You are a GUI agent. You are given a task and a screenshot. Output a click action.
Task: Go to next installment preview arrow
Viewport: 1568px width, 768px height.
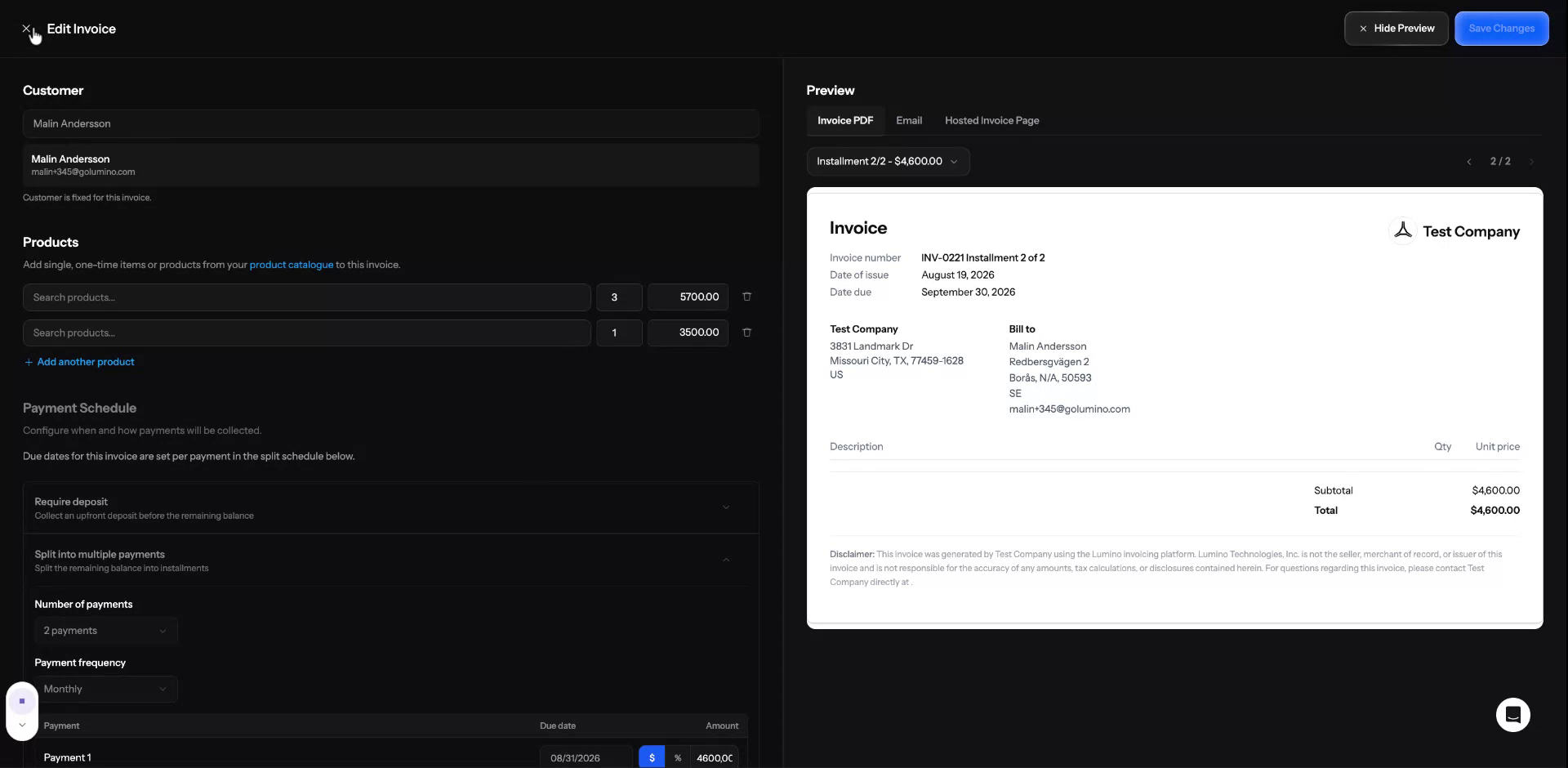[1531, 162]
